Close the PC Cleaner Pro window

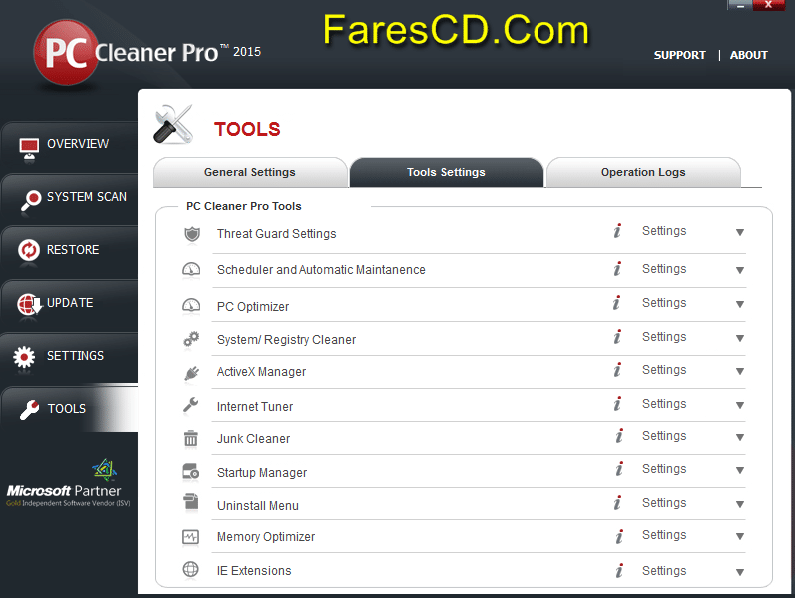point(769,5)
